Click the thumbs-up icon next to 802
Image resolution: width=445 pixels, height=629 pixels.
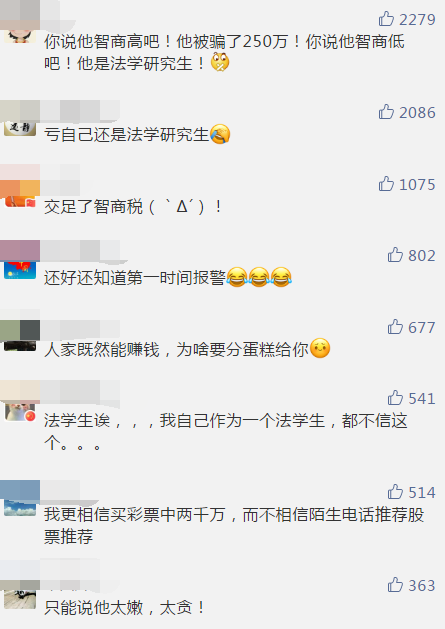click(395, 255)
